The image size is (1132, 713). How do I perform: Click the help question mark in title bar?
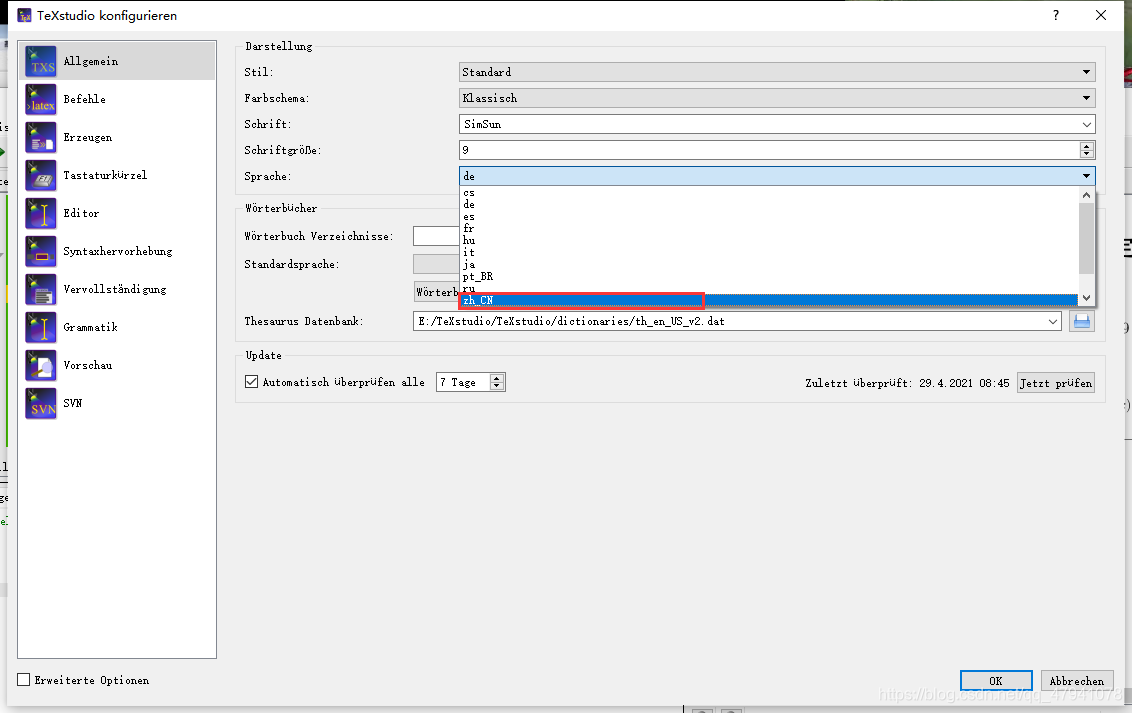click(x=1056, y=15)
